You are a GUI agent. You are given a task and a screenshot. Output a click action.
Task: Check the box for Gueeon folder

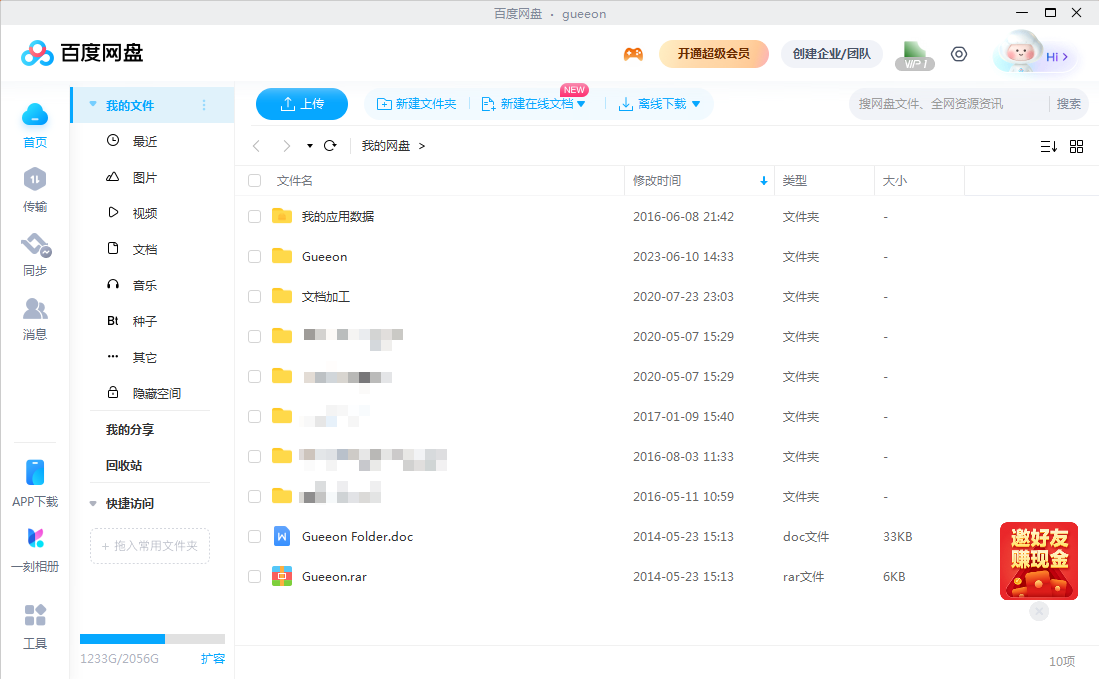[x=254, y=257]
